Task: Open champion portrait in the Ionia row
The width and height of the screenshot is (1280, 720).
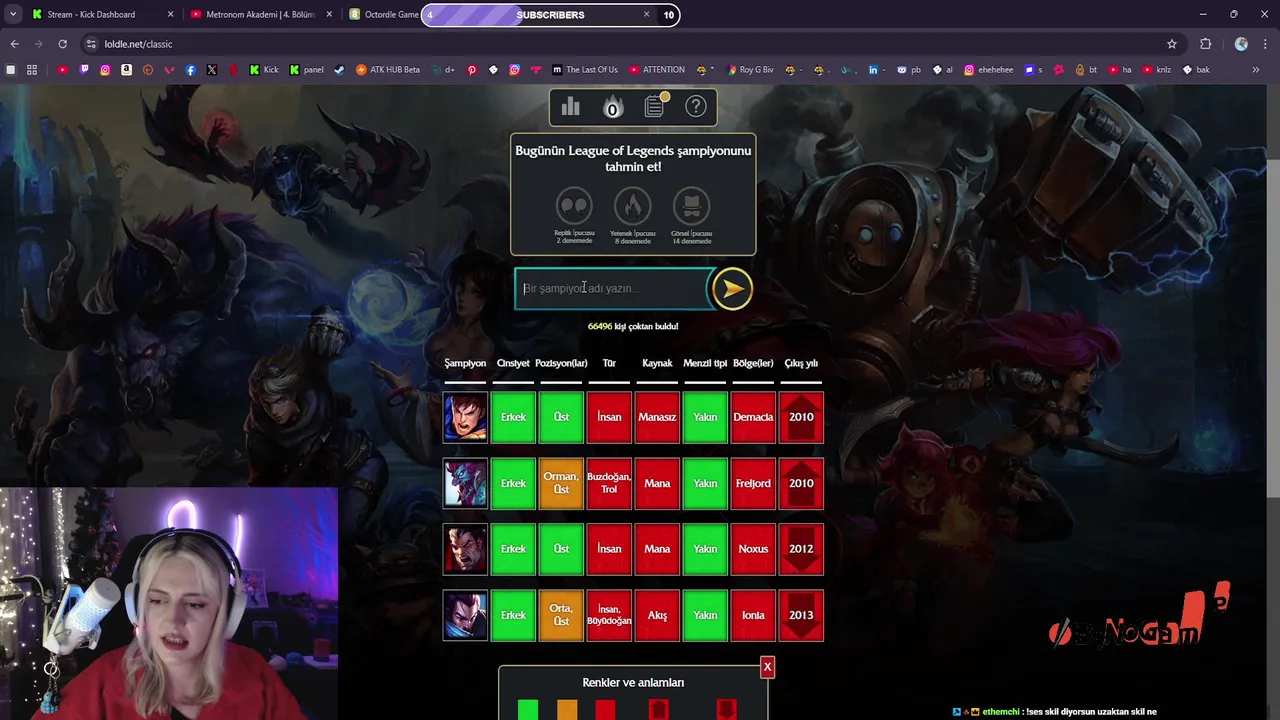Action: pyautogui.click(x=466, y=615)
